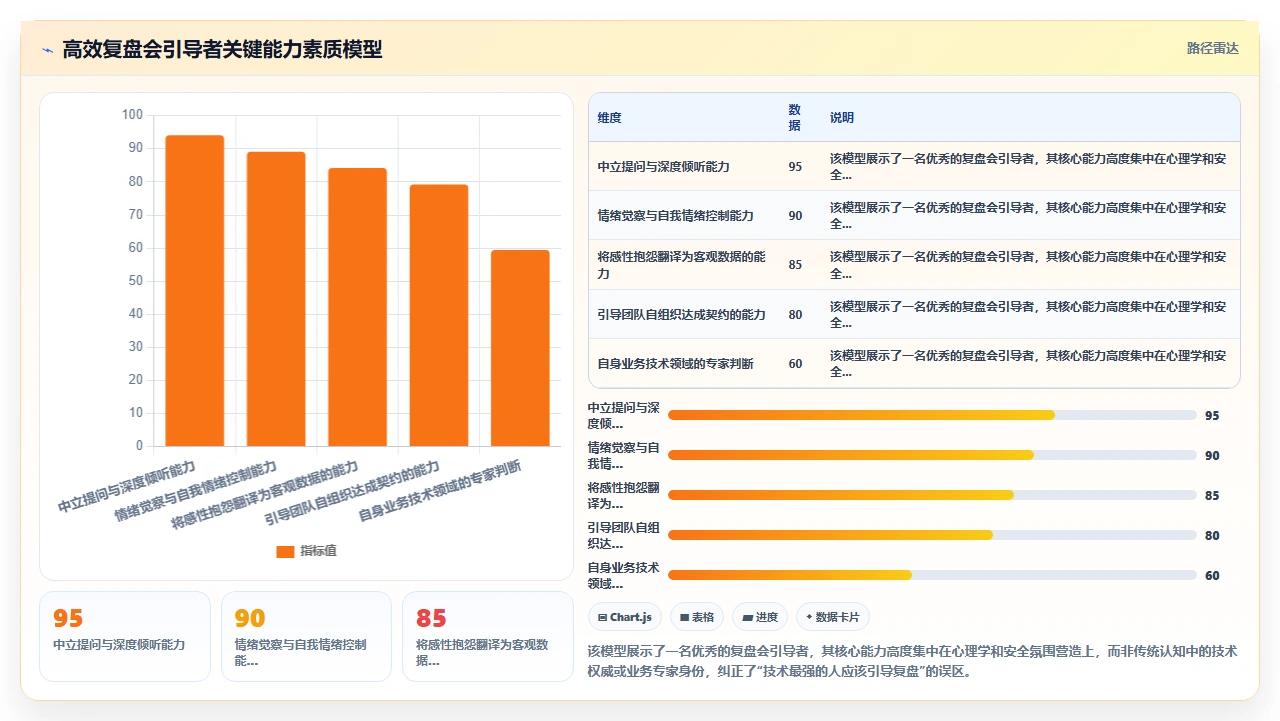Click the 情绪觉察与自我情绪控制能力 bar in chart
1280x721 pixels.
(x=276, y=298)
